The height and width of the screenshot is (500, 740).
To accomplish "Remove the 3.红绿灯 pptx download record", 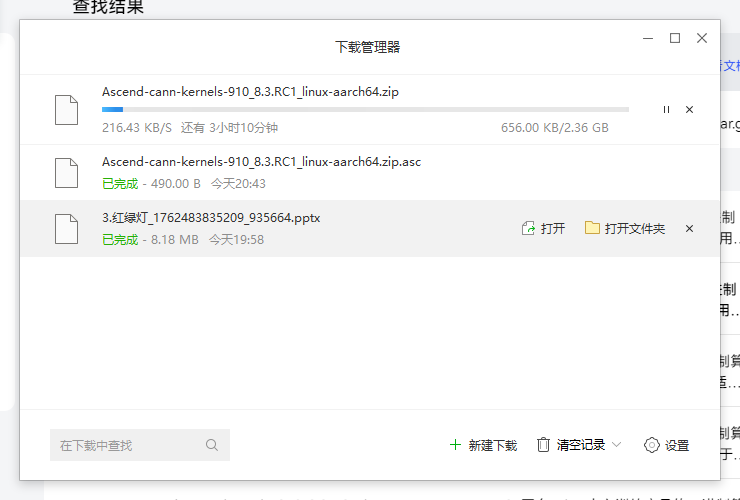I will [x=690, y=229].
